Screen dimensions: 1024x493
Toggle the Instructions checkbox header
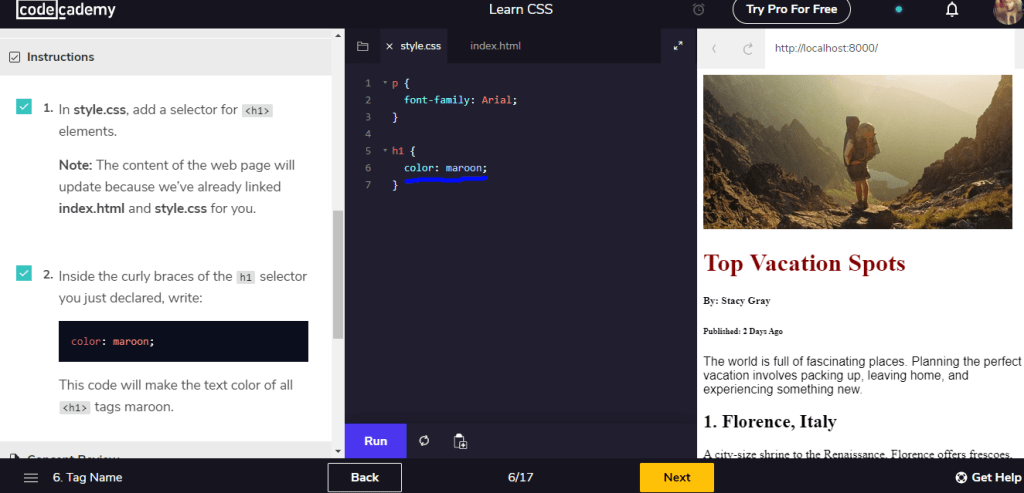click(x=14, y=57)
